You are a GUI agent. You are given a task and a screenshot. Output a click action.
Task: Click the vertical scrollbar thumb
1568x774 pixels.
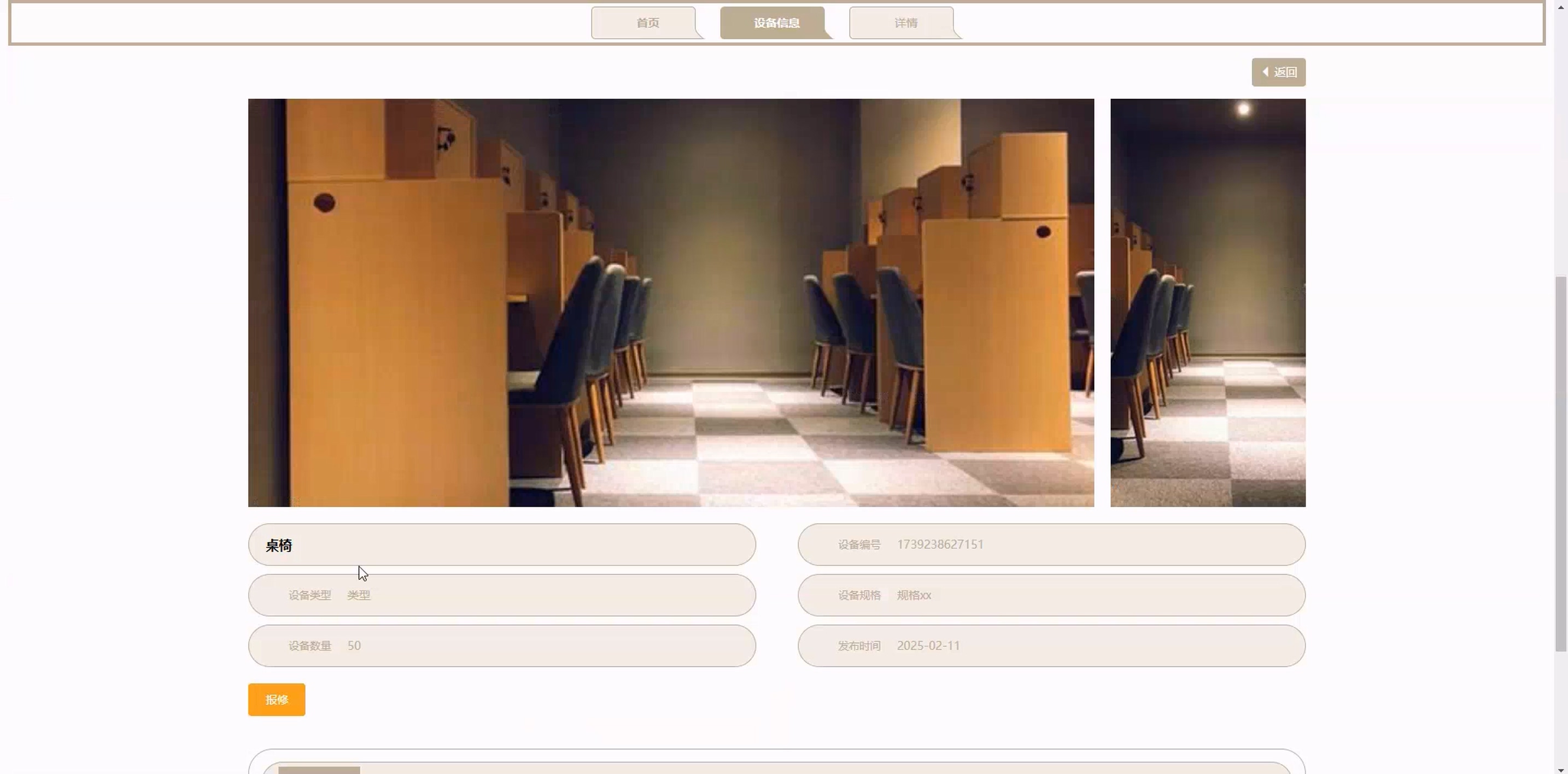point(1561,462)
